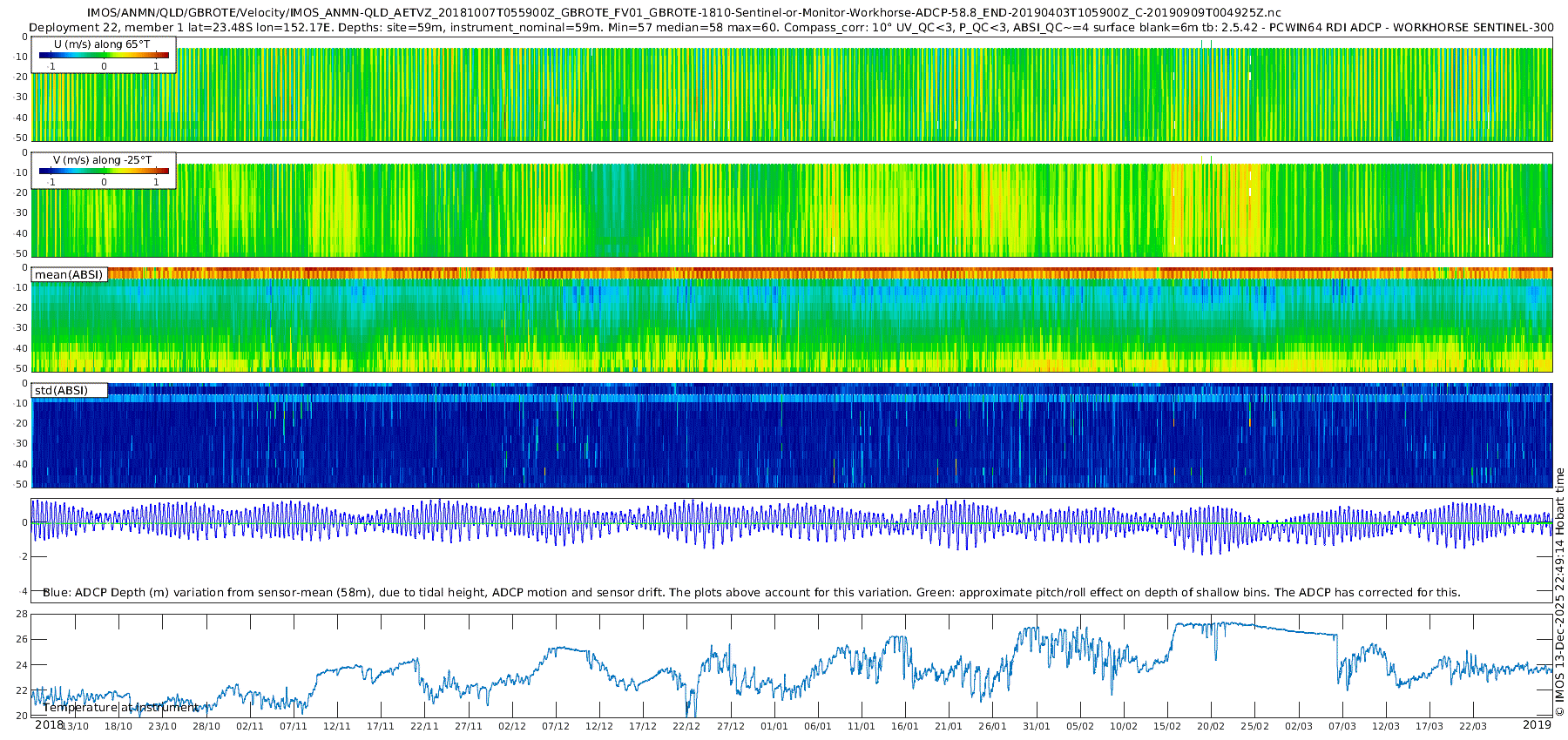Screen dimensions: 1568x740
Task: Click the 'mean(ABSI)' panel label
Action: (x=69, y=275)
